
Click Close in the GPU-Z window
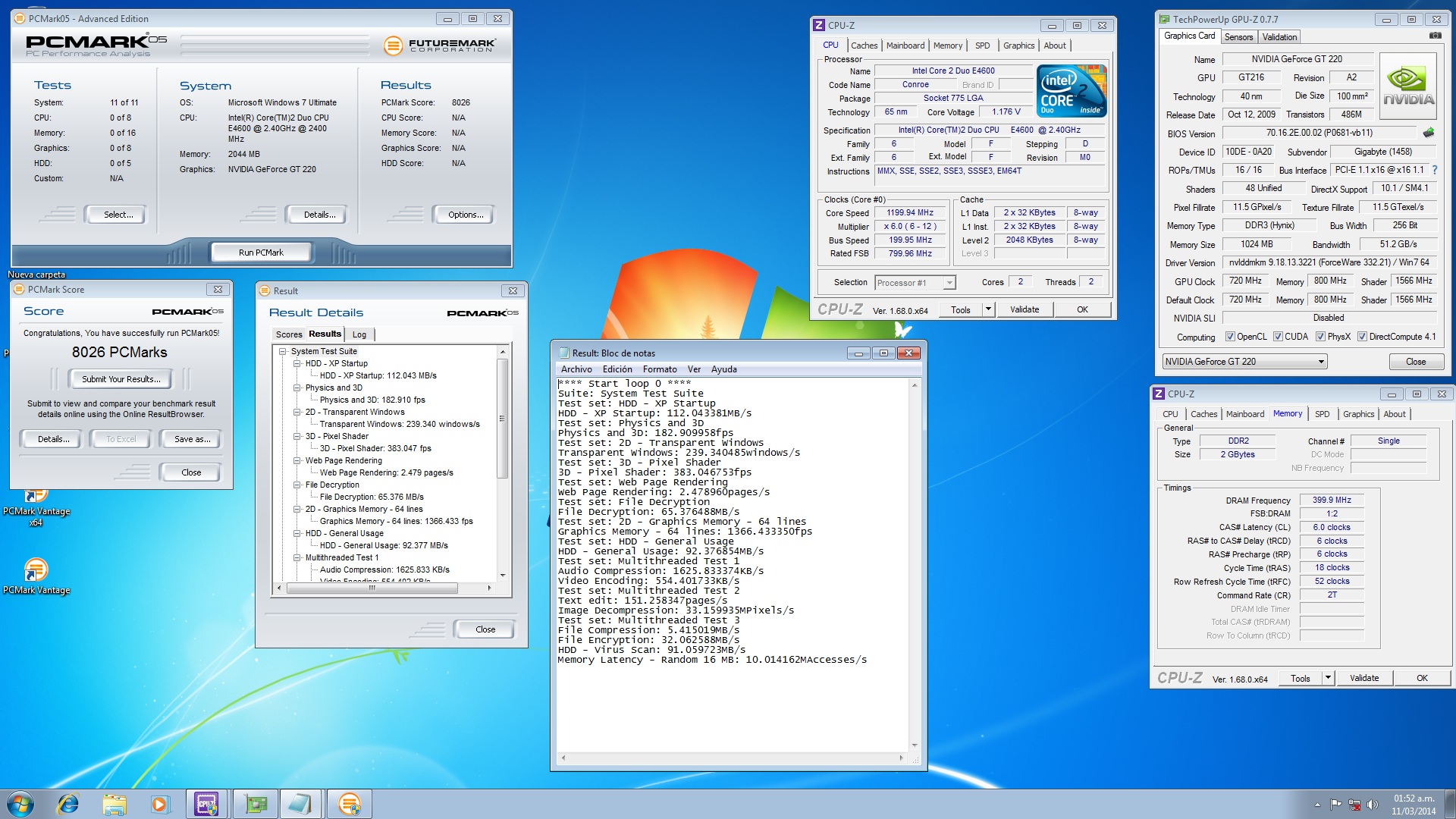(x=1416, y=362)
